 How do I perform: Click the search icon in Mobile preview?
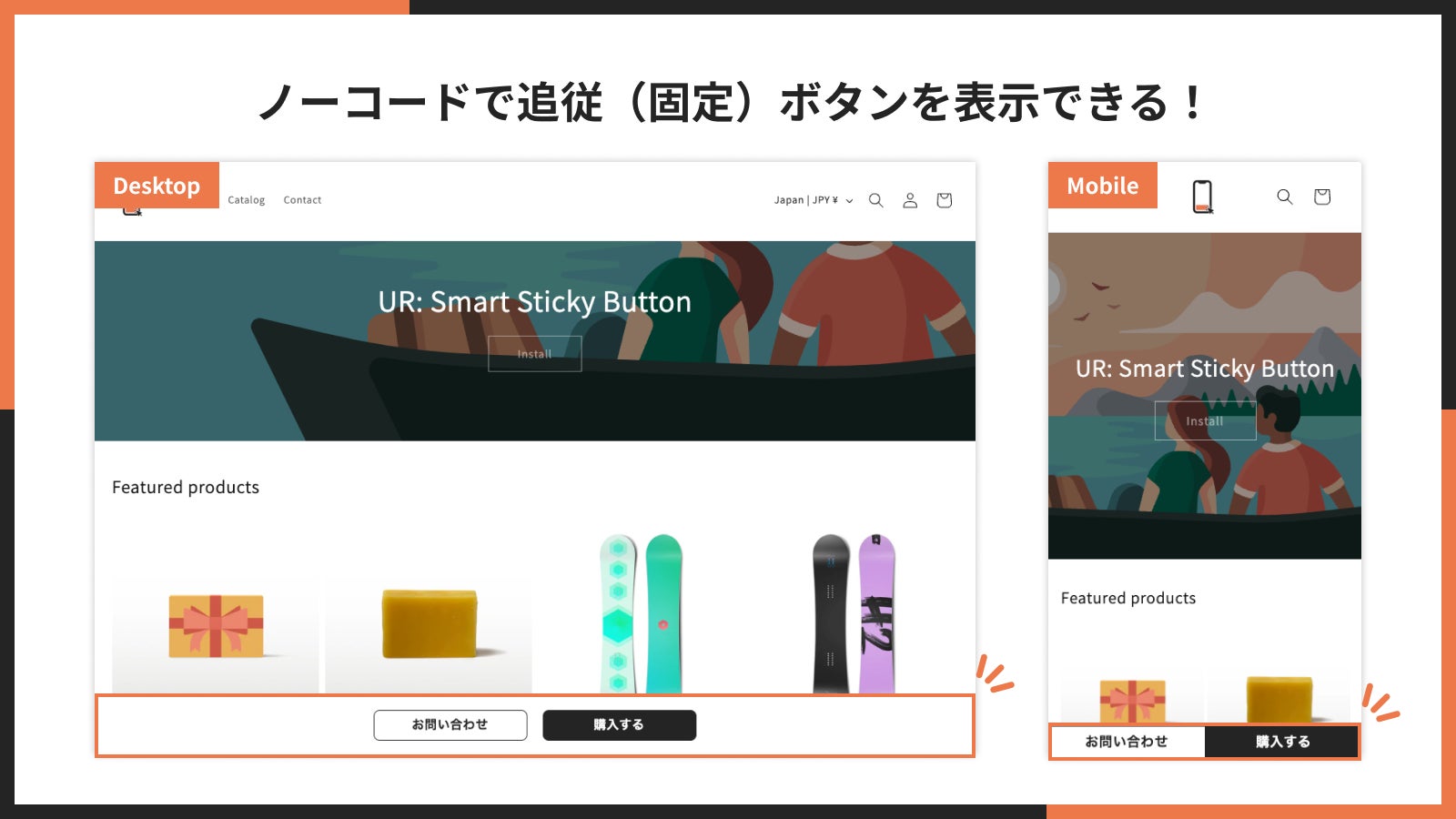point(1285,197)
